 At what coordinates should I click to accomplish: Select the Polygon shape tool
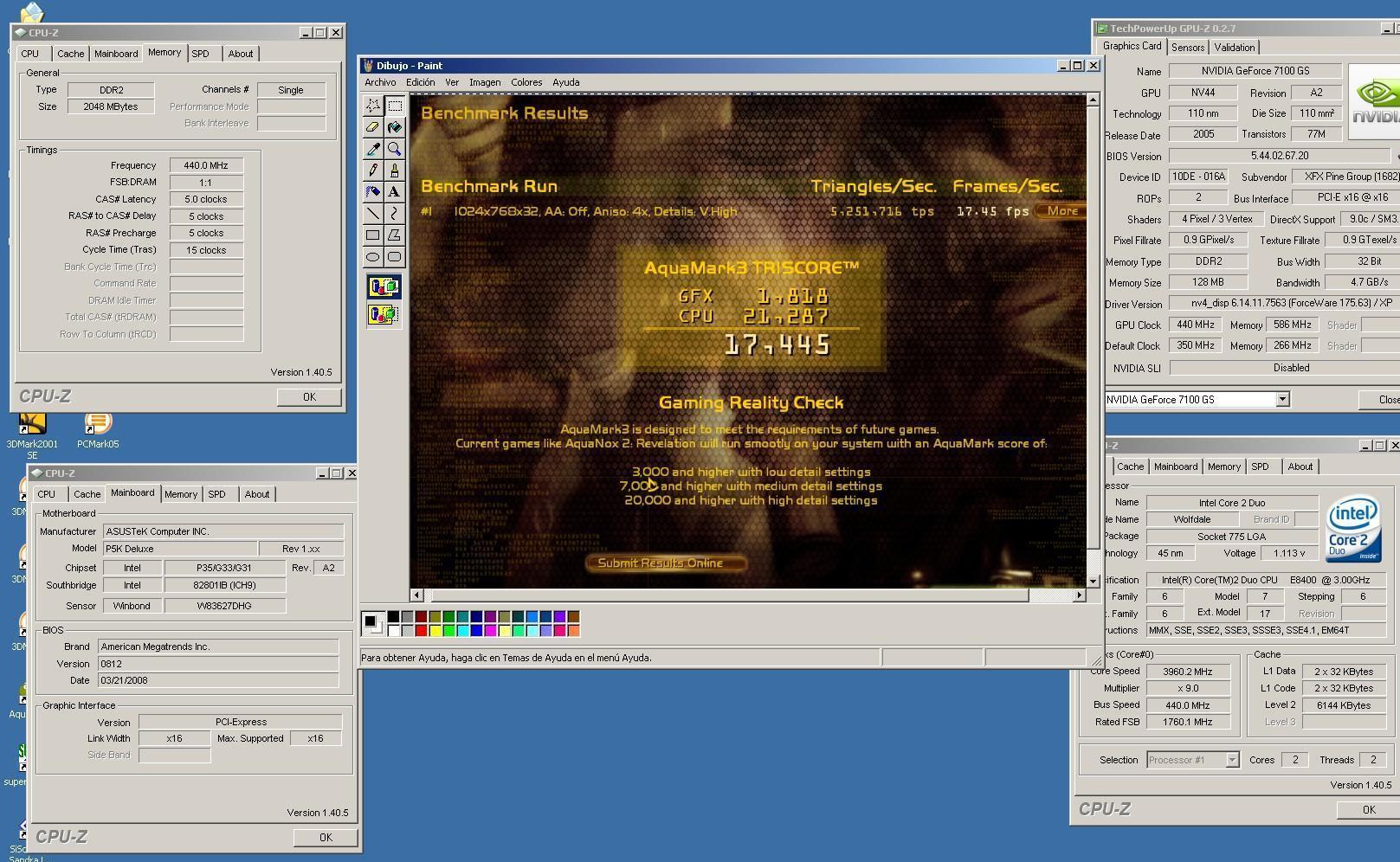(395, 235)
